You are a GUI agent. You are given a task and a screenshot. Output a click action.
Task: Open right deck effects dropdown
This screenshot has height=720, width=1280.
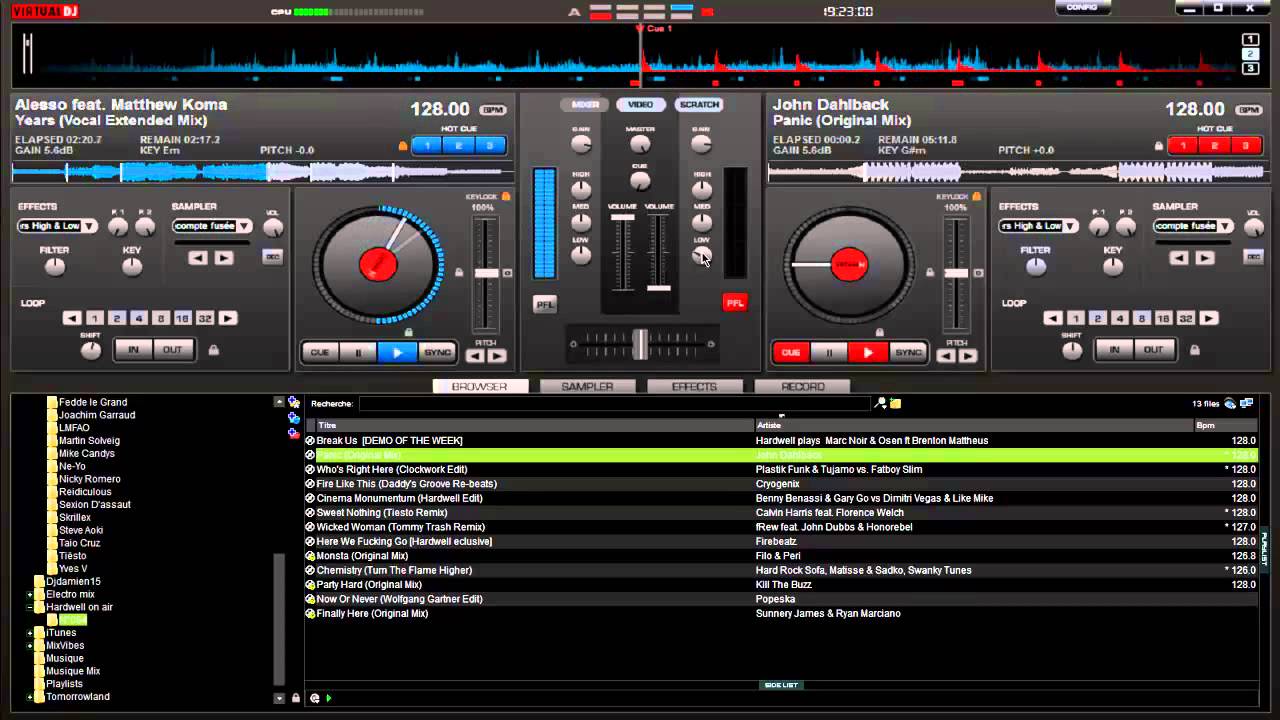pyautogui.click(x=1070, y=226)
